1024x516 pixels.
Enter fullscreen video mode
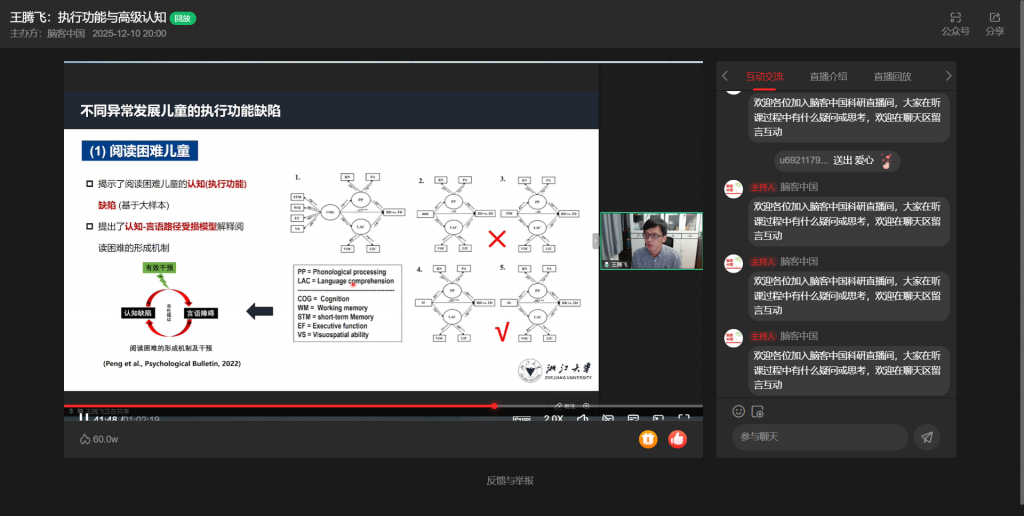(x=684, y=419)
